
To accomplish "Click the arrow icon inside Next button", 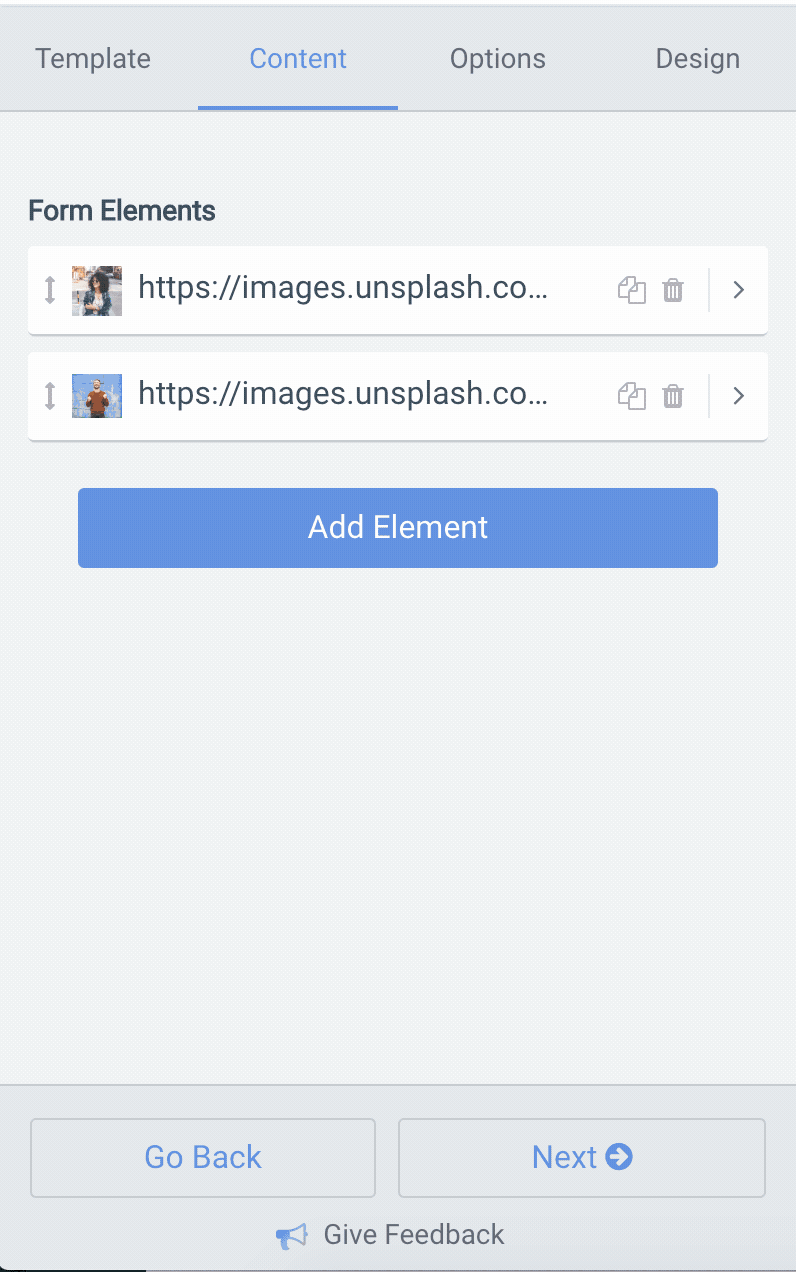I will pyautogui.click(x=620, y=1157).
